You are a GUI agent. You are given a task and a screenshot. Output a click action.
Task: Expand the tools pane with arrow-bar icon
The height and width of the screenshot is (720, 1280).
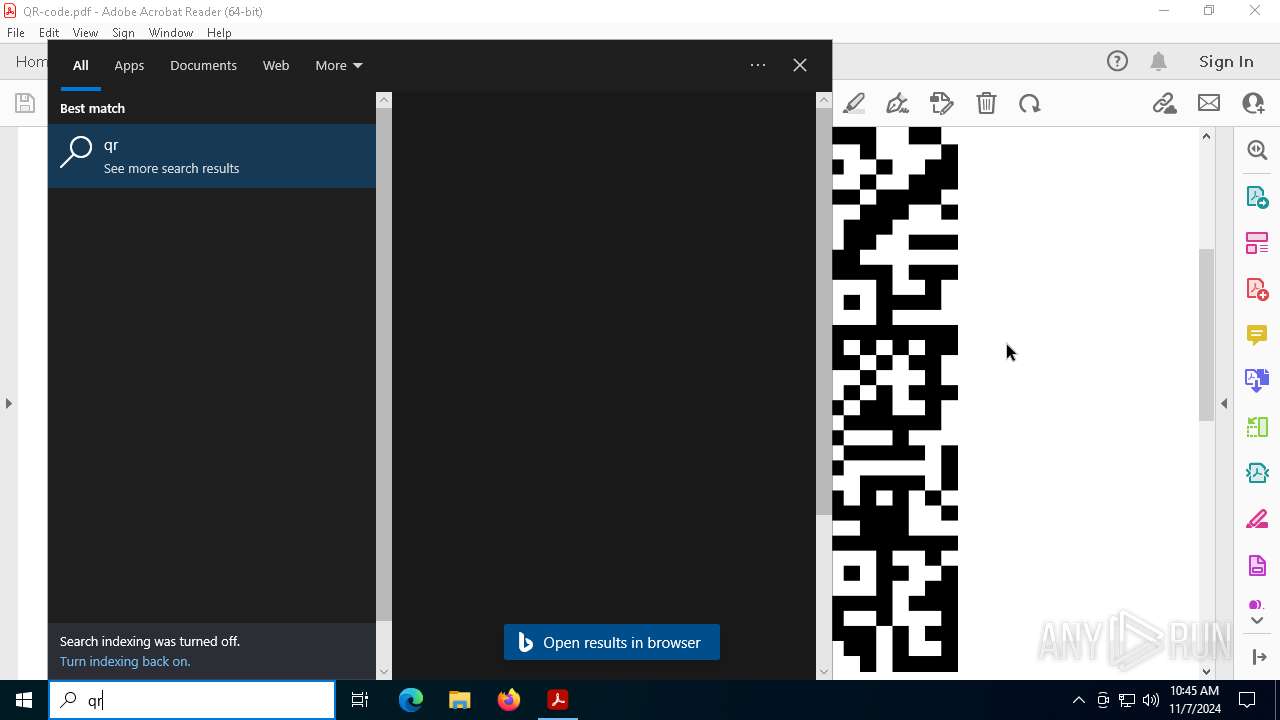pos(1258,657)
